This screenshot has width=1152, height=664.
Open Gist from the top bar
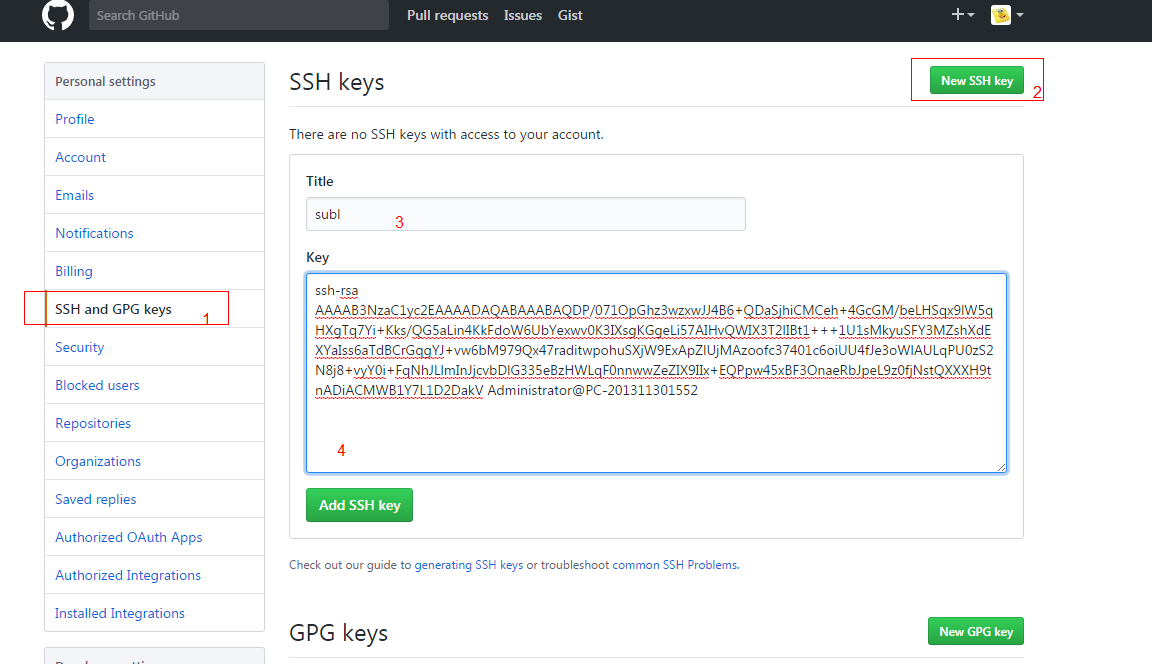(569, 14)
